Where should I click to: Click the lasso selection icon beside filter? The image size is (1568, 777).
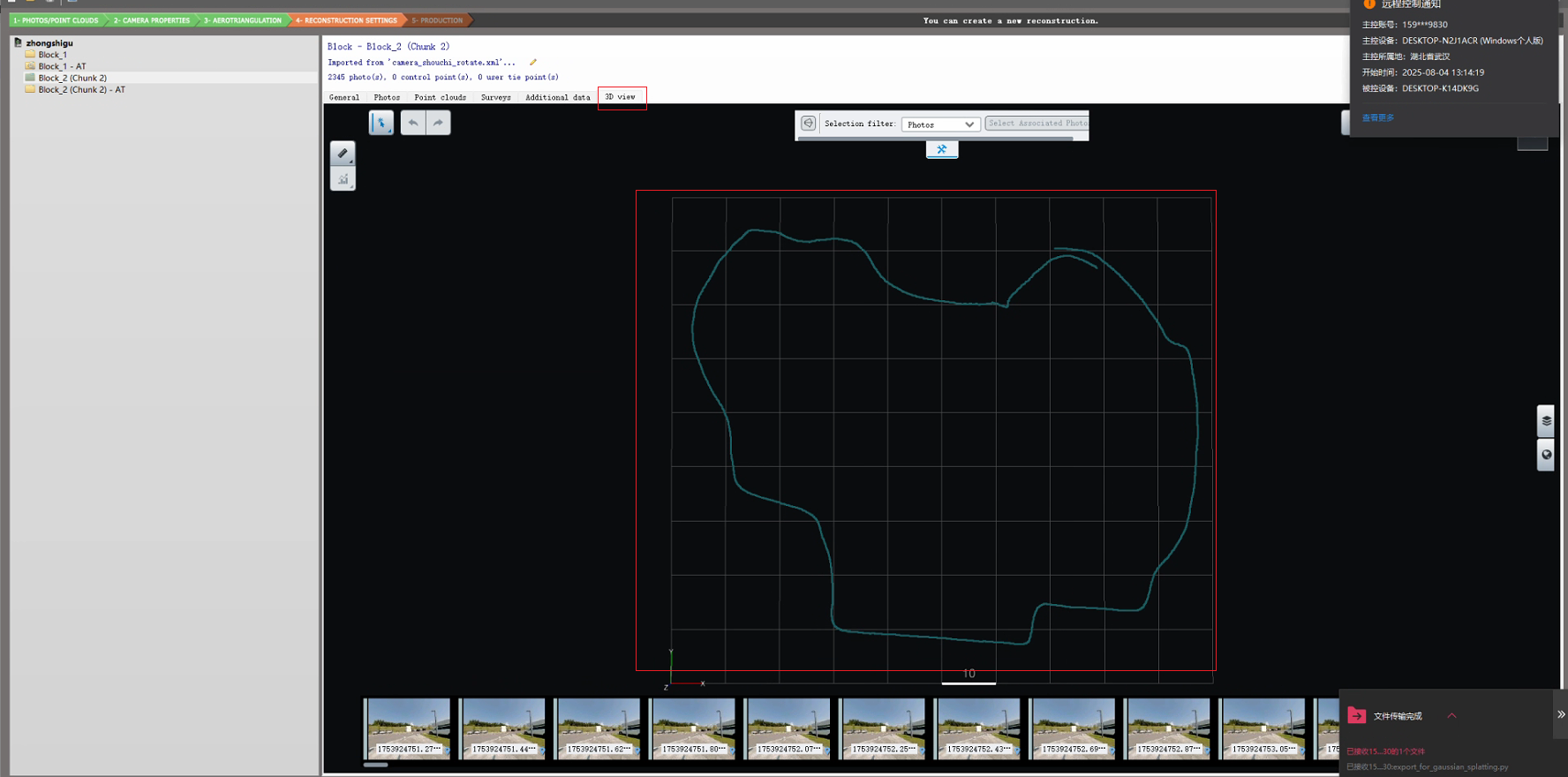point(808,124)
